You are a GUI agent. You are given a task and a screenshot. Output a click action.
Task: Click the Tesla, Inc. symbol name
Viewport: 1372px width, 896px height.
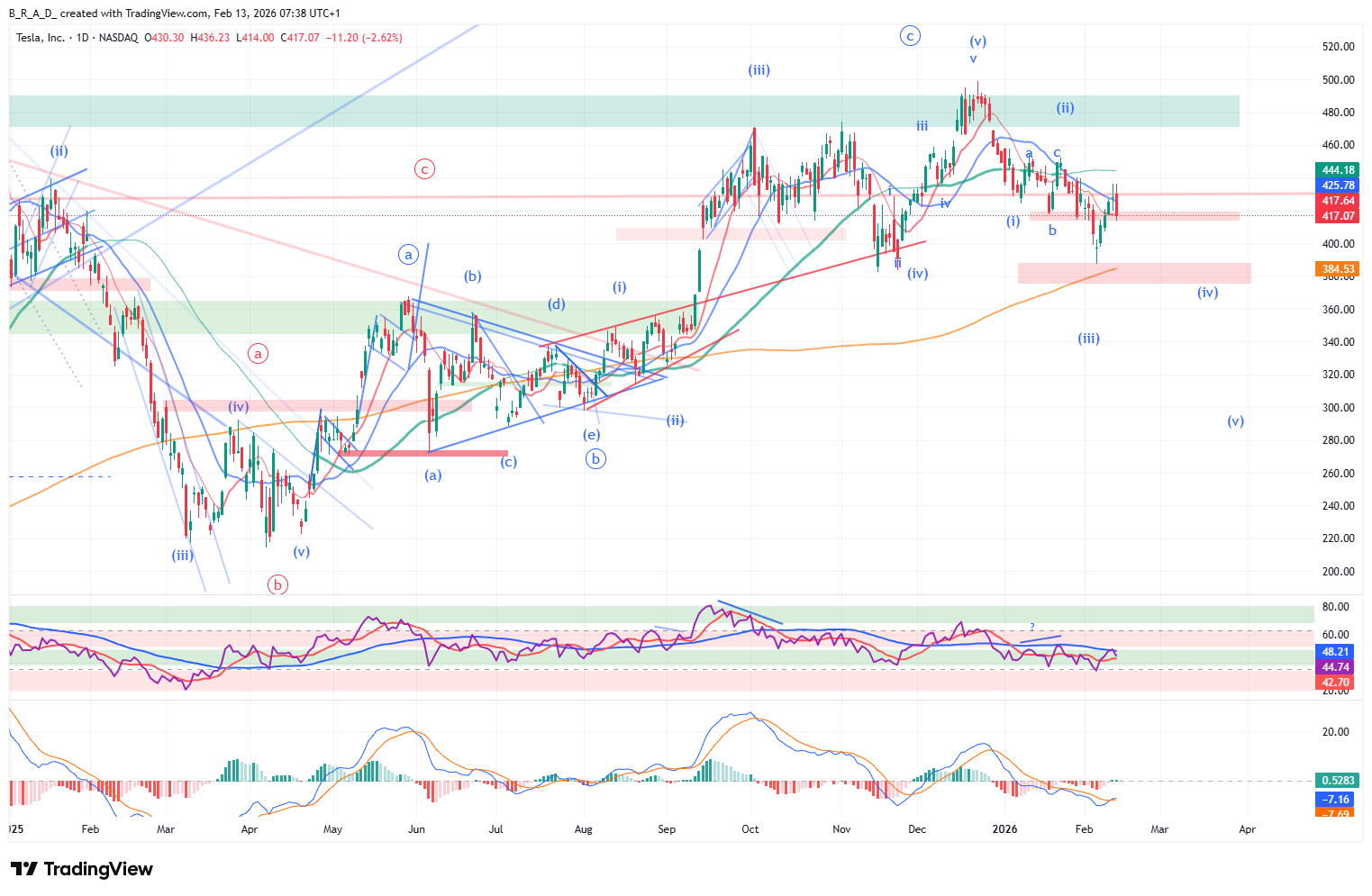(41, 38)
